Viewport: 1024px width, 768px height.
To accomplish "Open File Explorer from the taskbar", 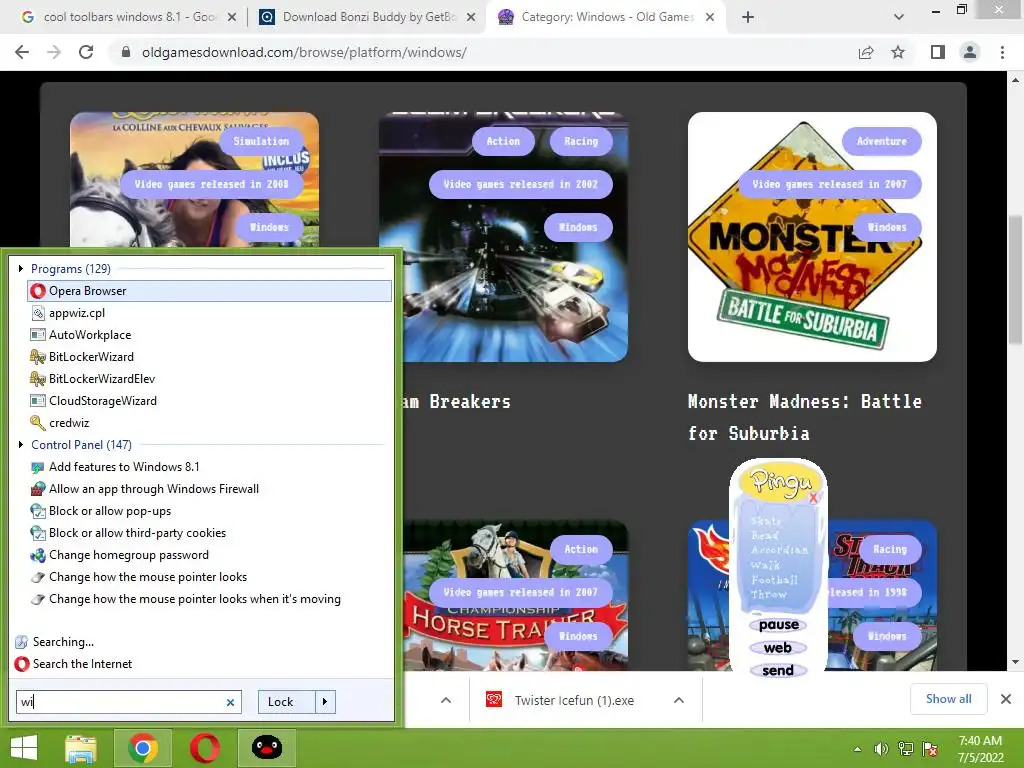I will click(80, 748).
